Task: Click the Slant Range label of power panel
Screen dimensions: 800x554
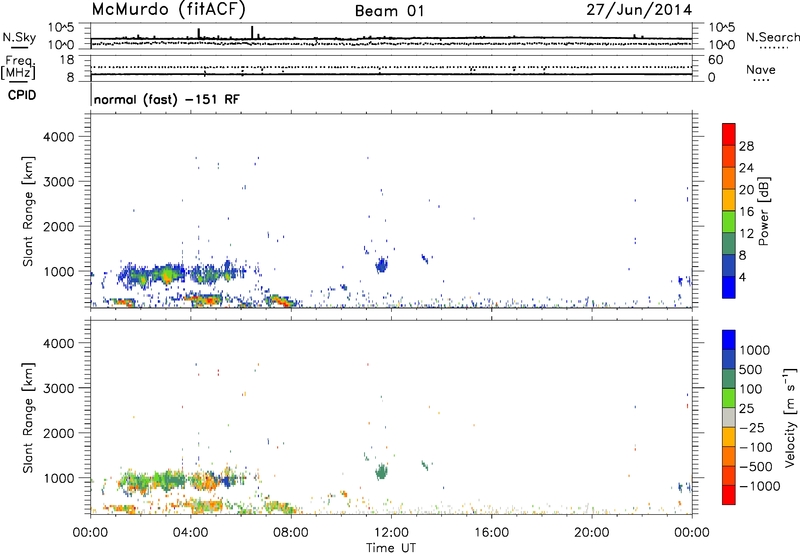Action: (x=28, y=211)
